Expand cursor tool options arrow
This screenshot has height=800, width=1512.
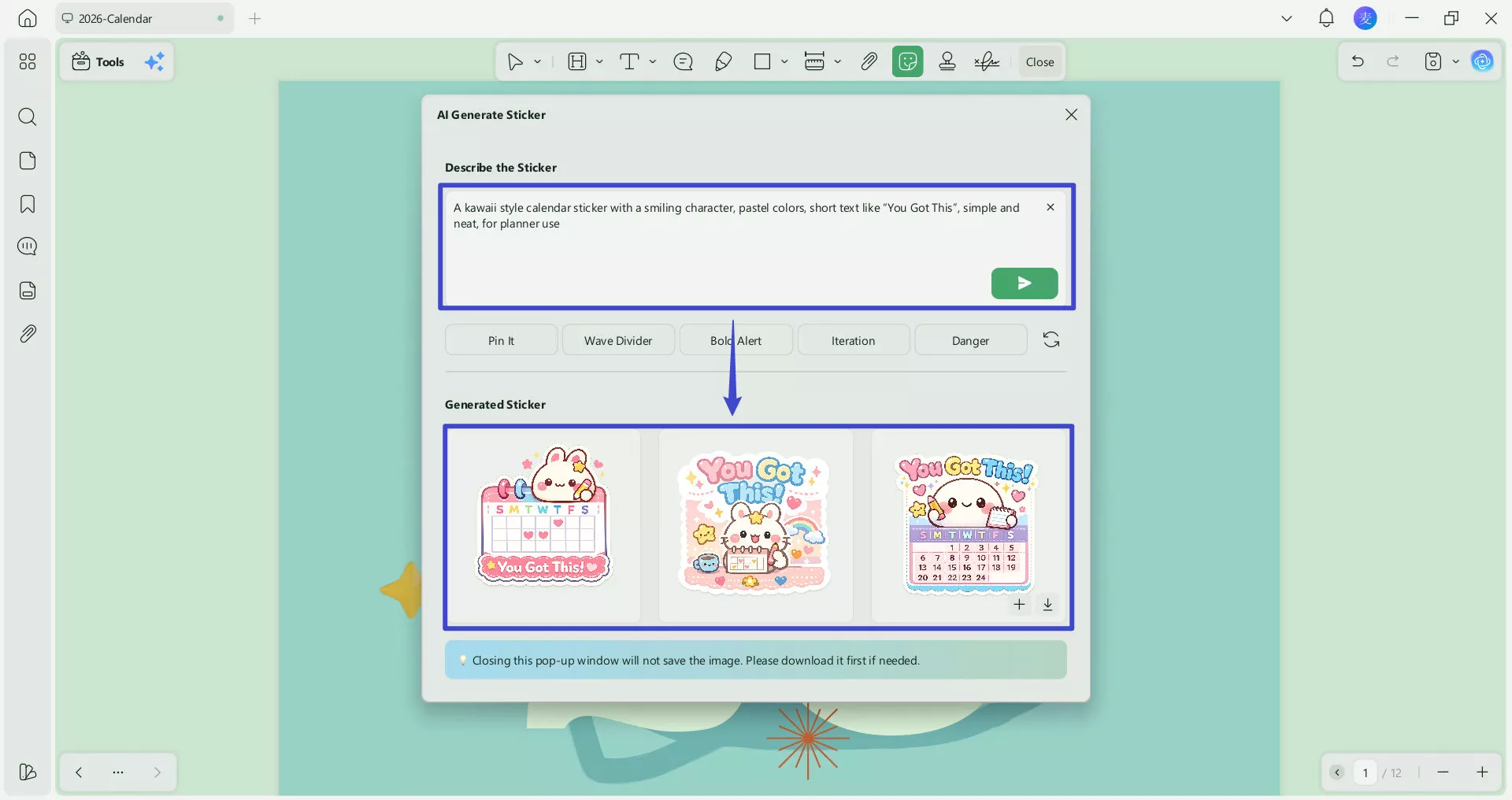(x=538, y=61)
